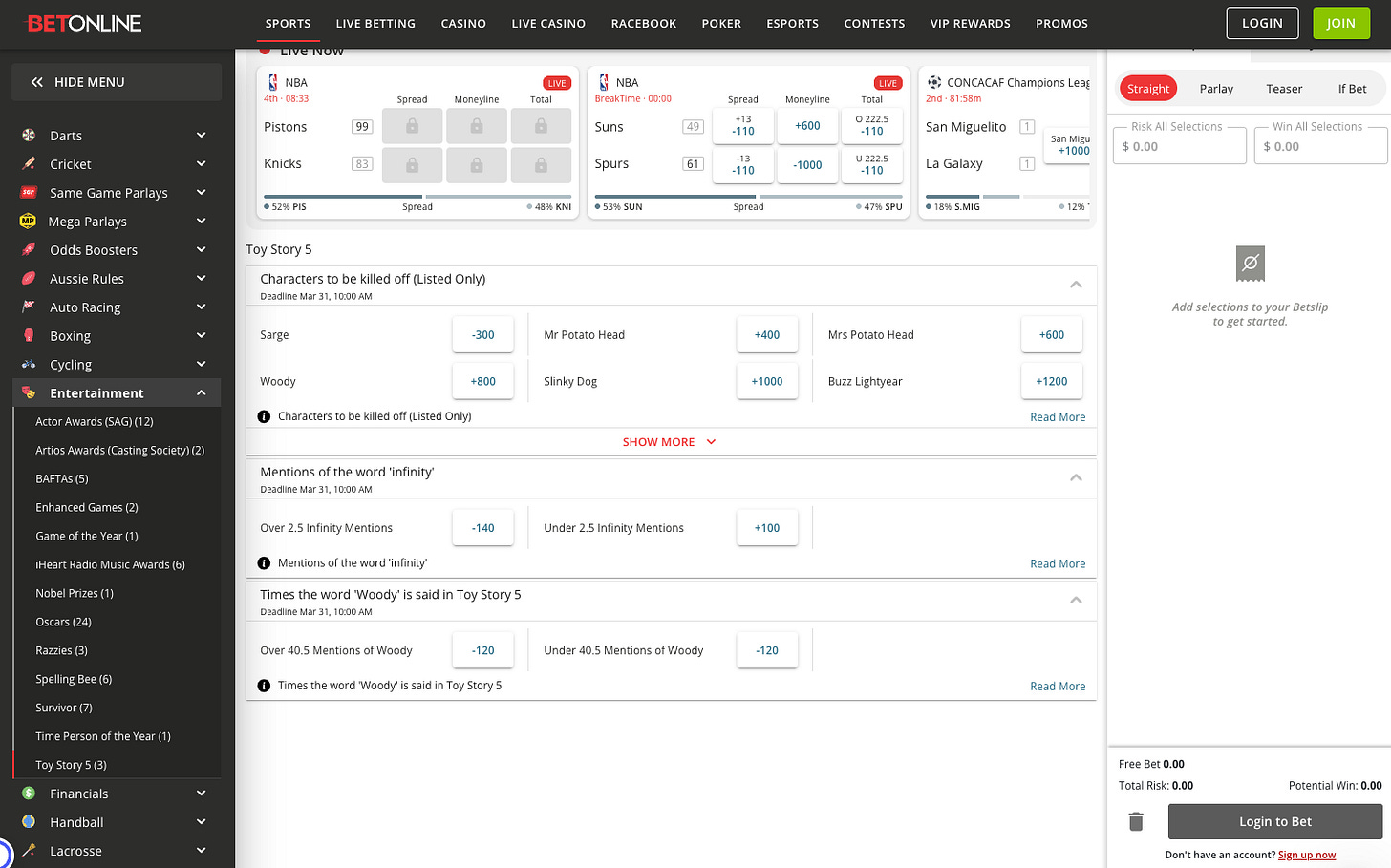Click the Pistons-Knicks spread percentage bar
Screen dimensions: 1391x868
[x=417, y=197]
